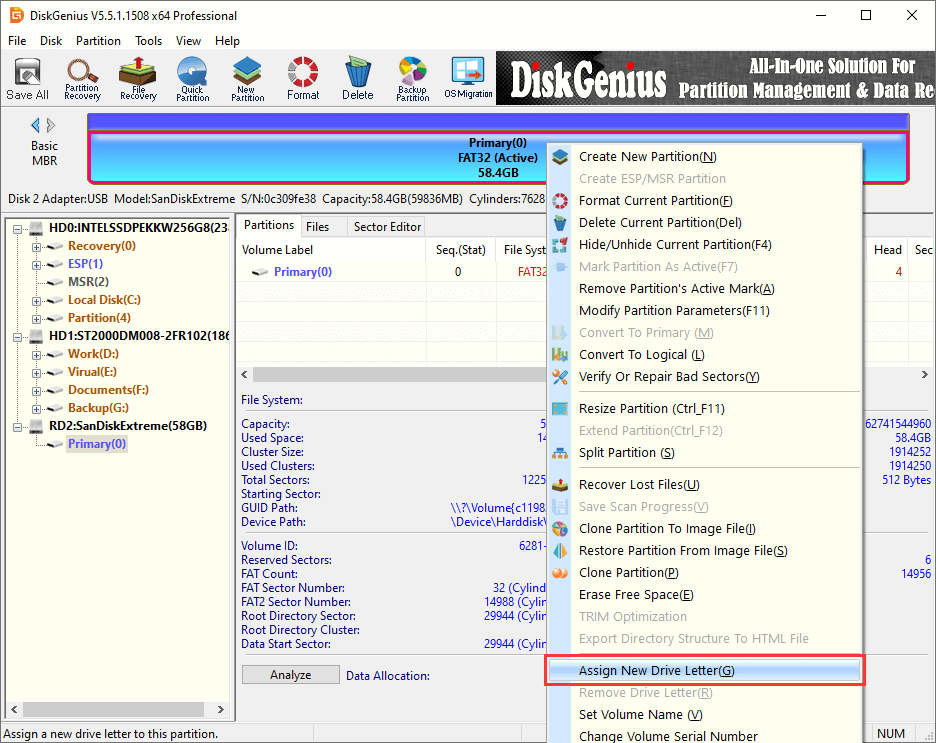
Task: Click partition table scrollbar right arrow
Action: click(x=925, y=375)
